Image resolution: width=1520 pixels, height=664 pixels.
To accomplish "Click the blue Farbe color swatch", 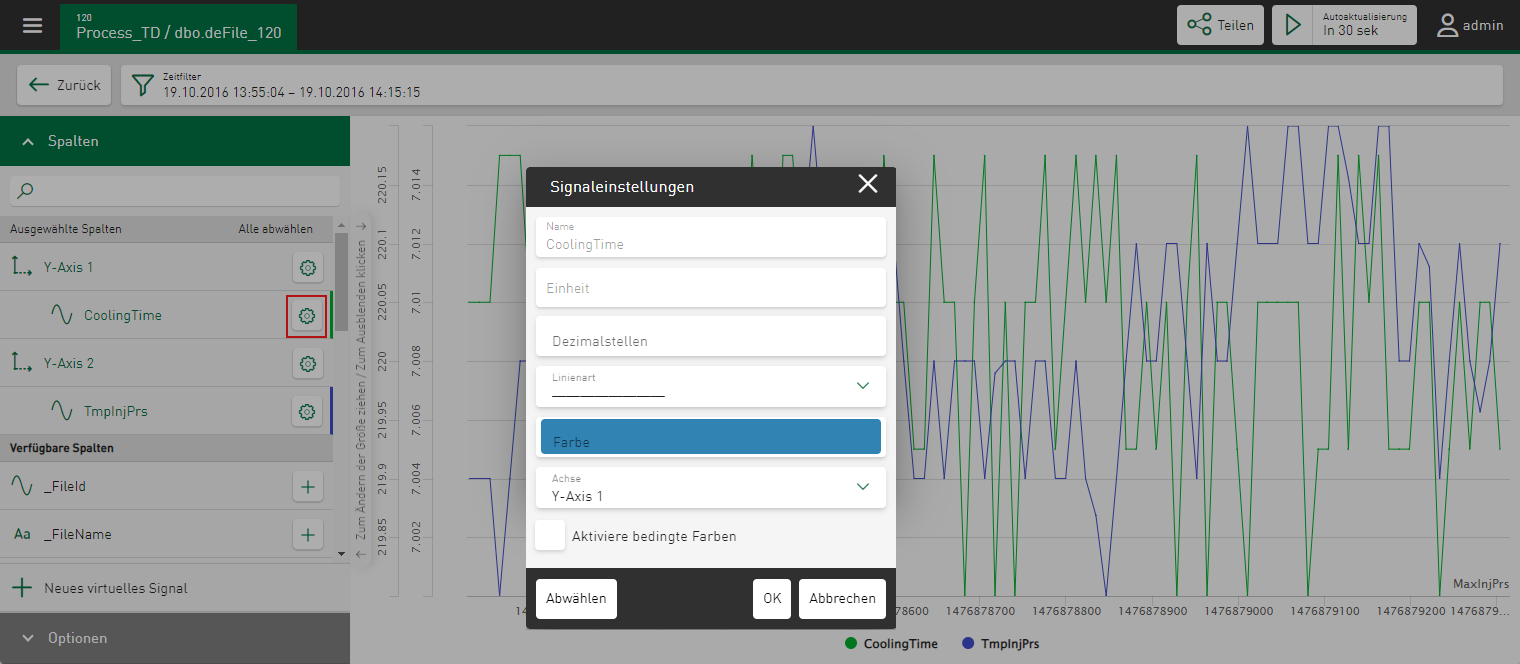I will [x=710, y=437].
